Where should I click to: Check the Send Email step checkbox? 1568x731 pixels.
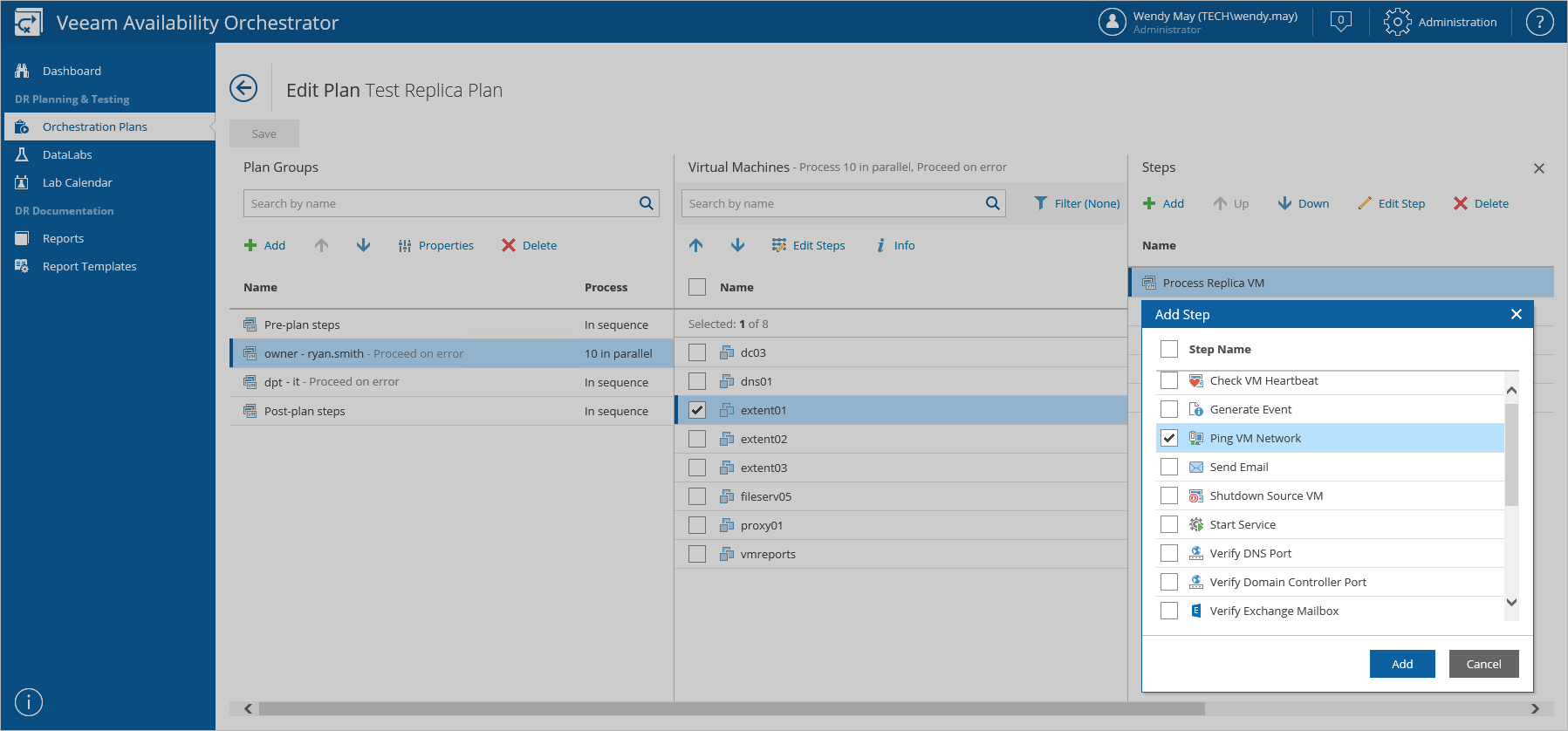click(1169, 467)
